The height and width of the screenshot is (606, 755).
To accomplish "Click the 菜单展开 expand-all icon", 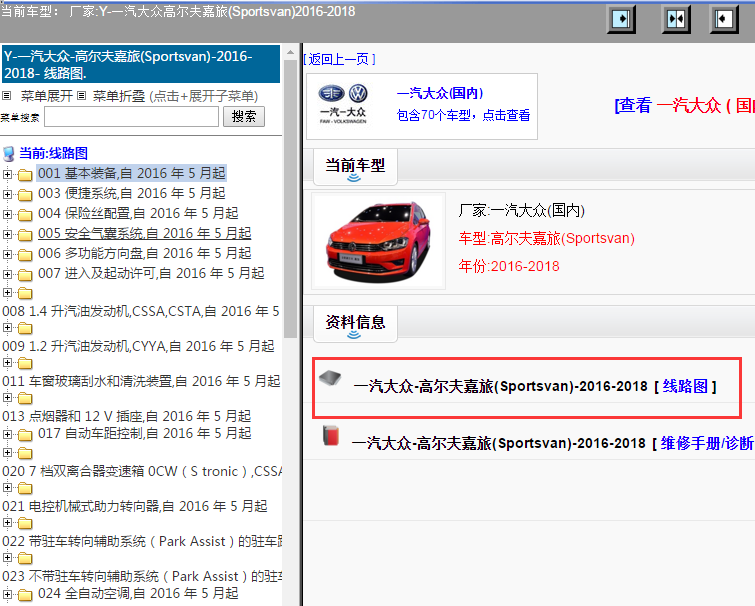I will pos(7,96).
